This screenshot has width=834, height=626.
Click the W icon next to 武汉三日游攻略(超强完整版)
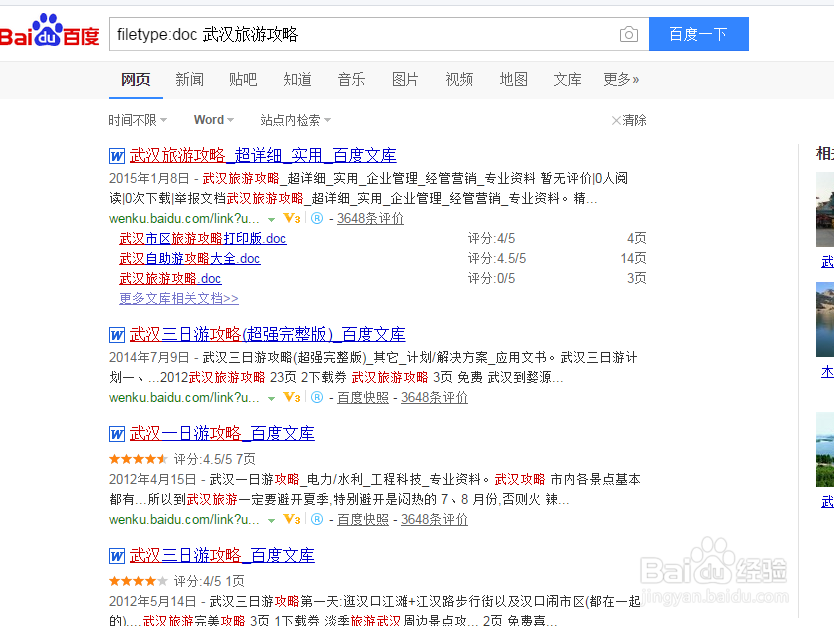click(x=117, y=334)
